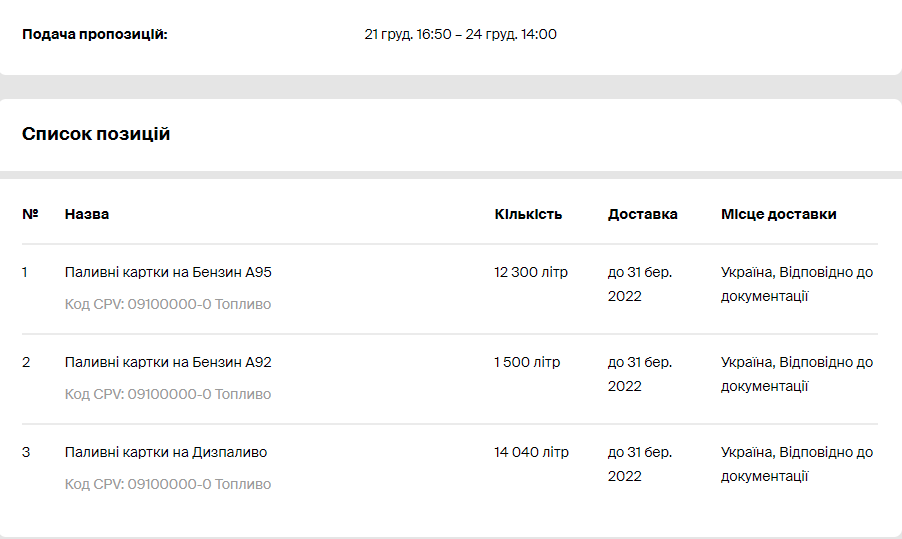
Task: Select the '12 300 літр' quantity cell
Action: tap(531, 272)
